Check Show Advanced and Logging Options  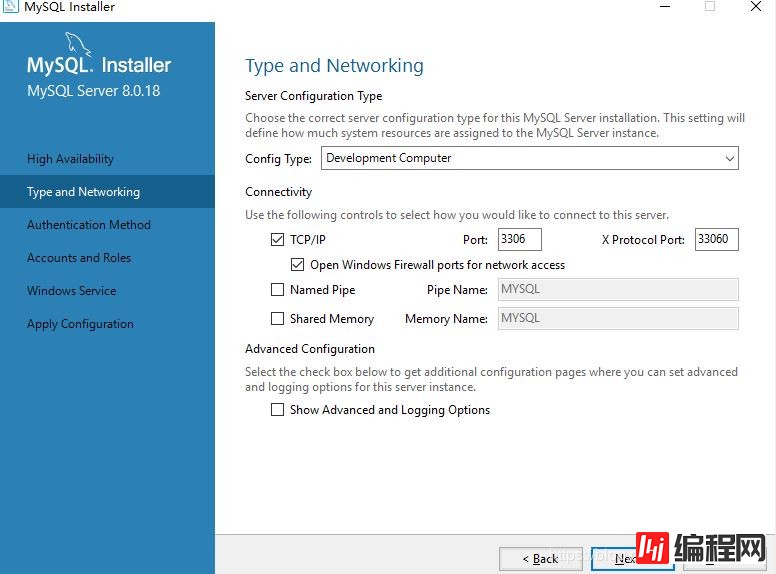pos(277,410)
